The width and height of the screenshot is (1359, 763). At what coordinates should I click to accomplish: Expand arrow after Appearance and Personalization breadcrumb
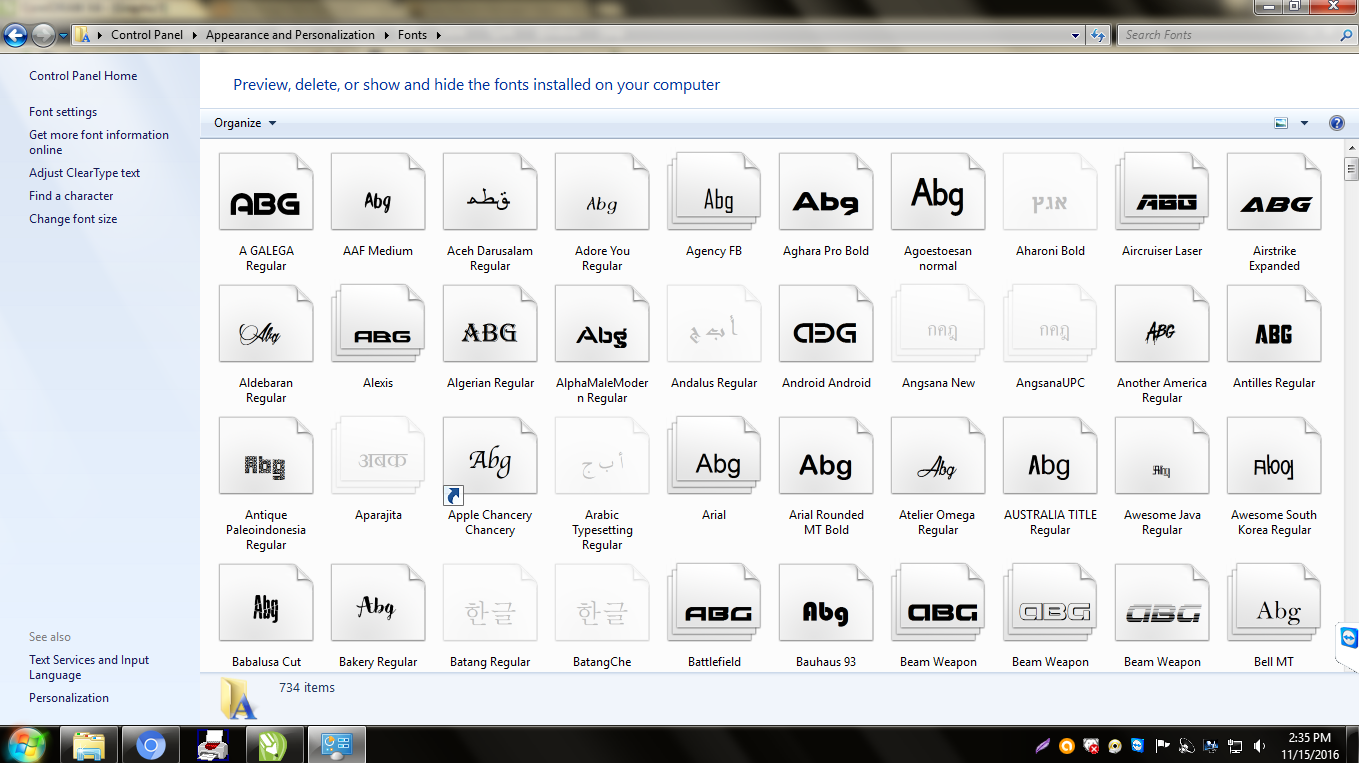click(386, 35)
